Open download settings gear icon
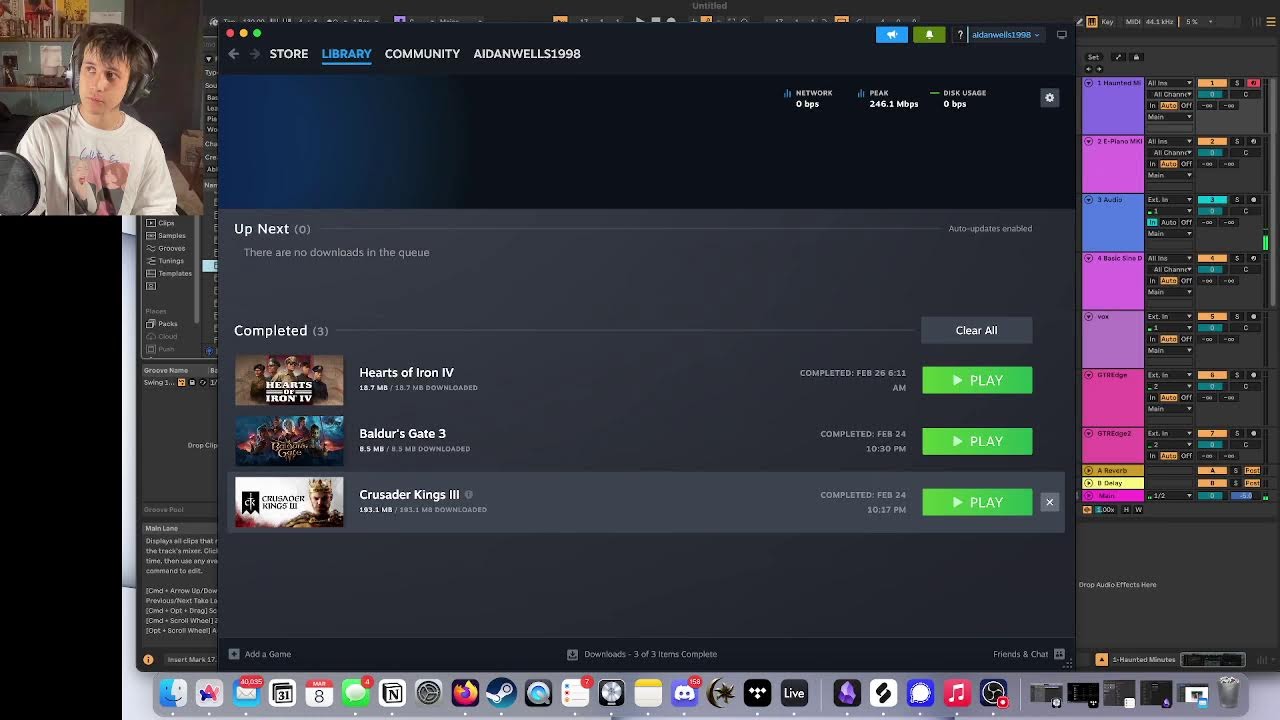The width and height of the screenshot is (1280, 720). click(1049, 97)
